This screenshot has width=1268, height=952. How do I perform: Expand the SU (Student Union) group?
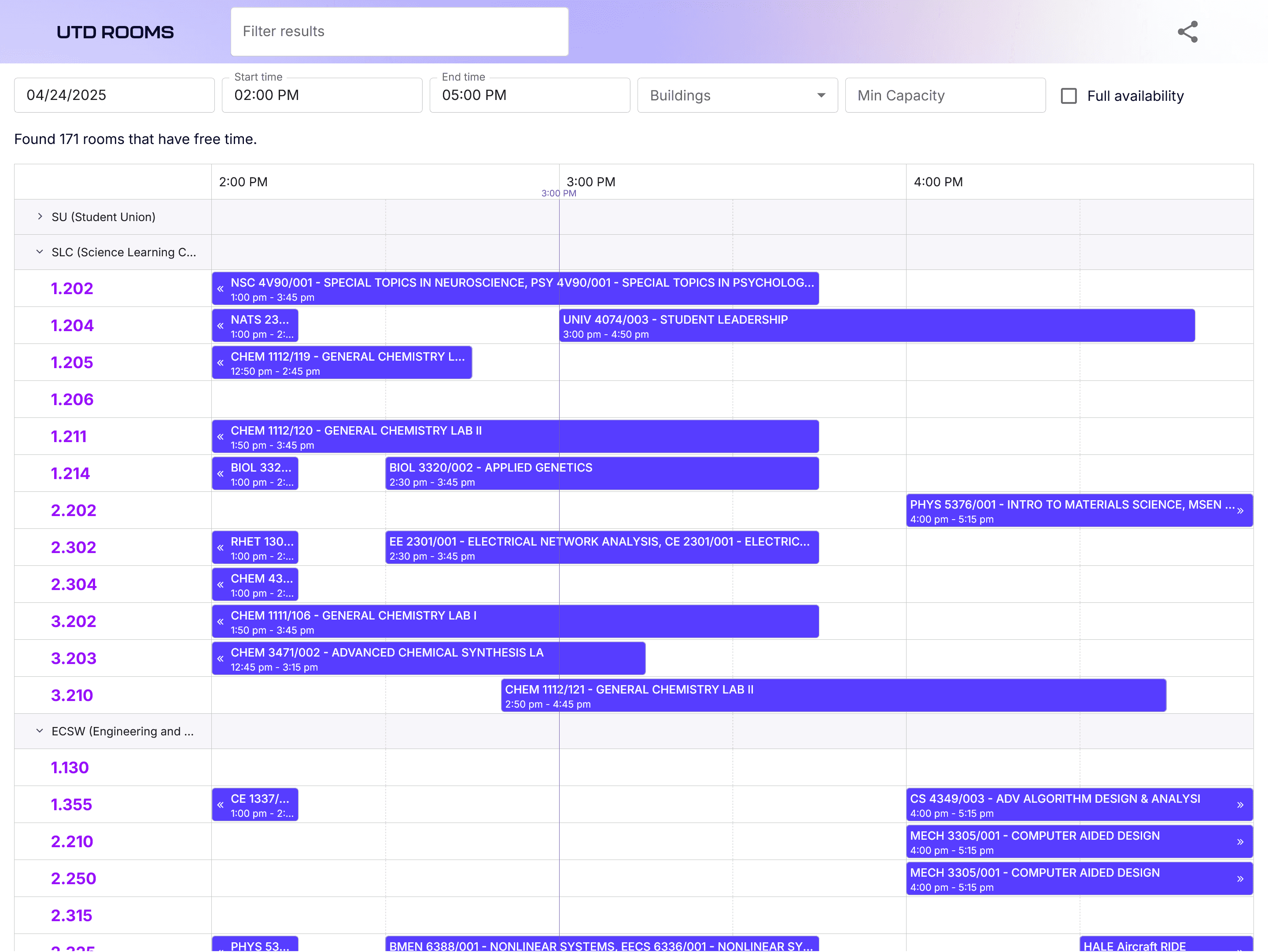pyautogui.click(x=40, y=217)
